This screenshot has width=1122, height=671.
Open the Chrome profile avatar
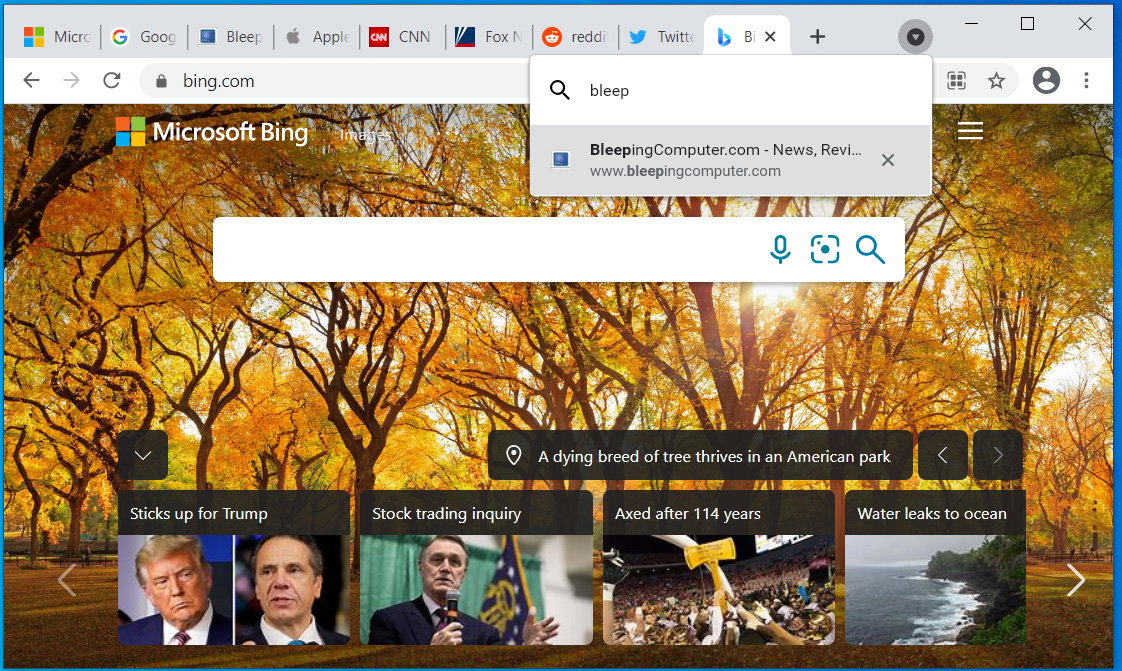1046,80
